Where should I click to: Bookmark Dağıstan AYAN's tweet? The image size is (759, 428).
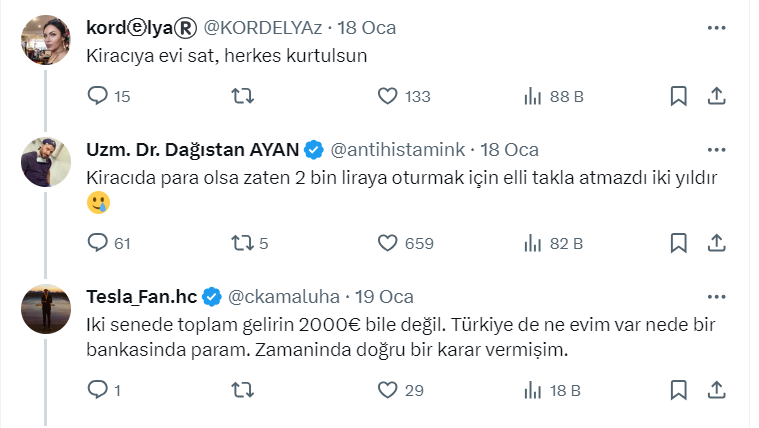point(678,242)
